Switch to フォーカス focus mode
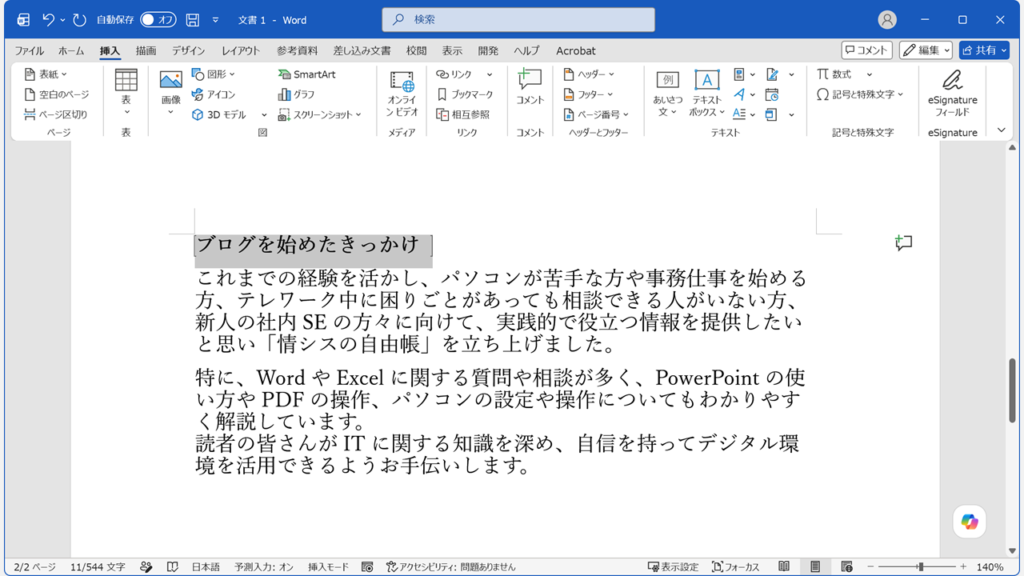 point(736,567)
